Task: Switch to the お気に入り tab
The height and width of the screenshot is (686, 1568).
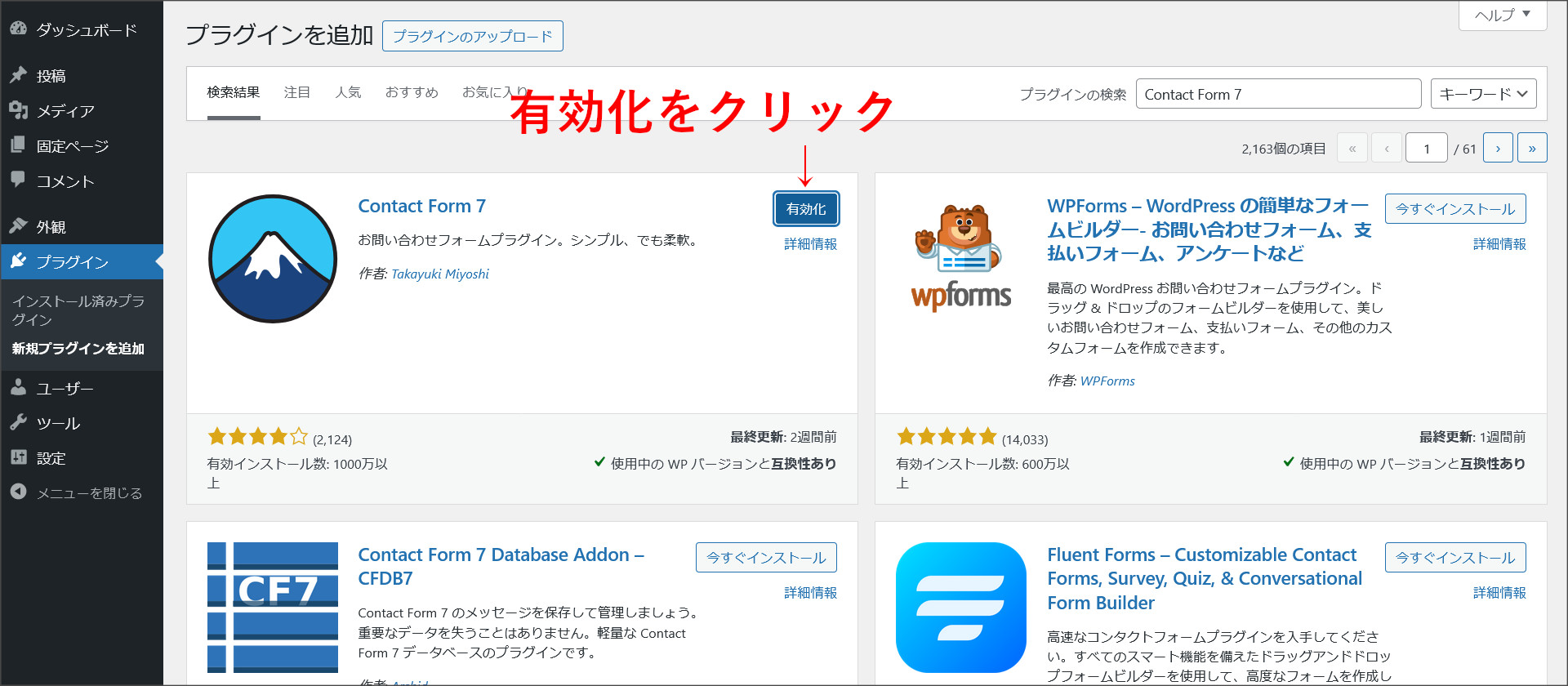Action: pyautogui.click(x=494, y=93)
